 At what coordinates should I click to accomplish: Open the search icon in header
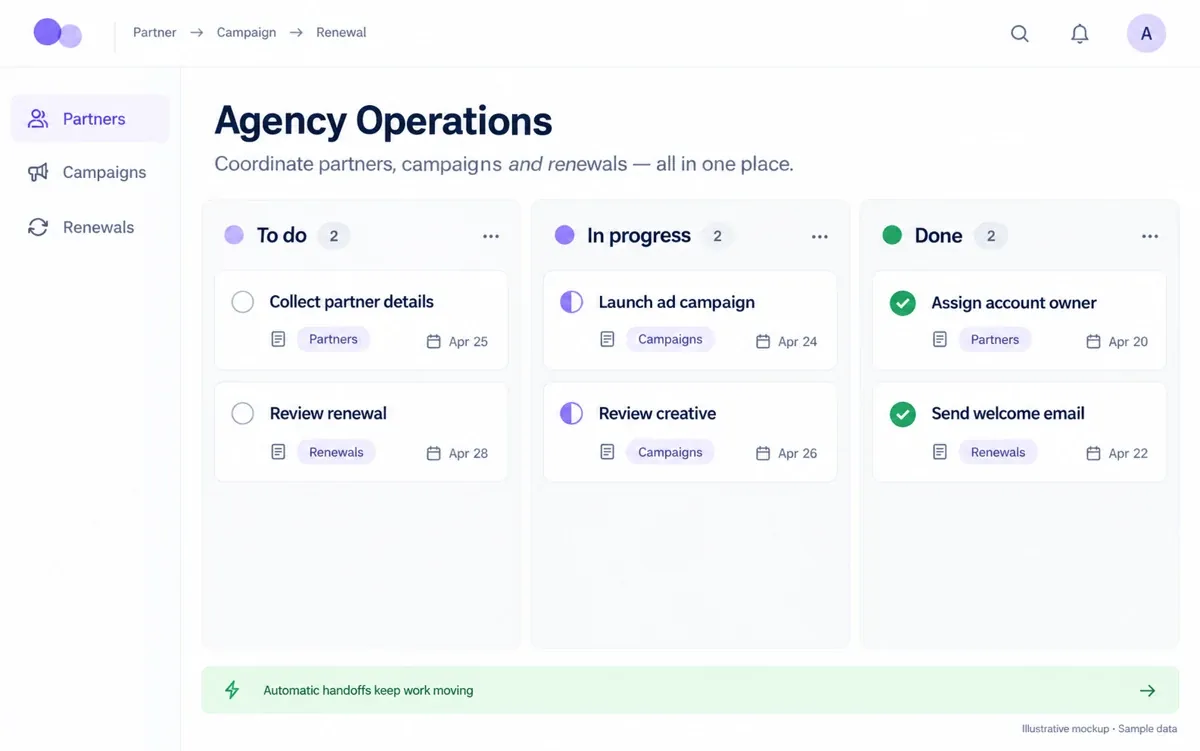[1020, 33]
